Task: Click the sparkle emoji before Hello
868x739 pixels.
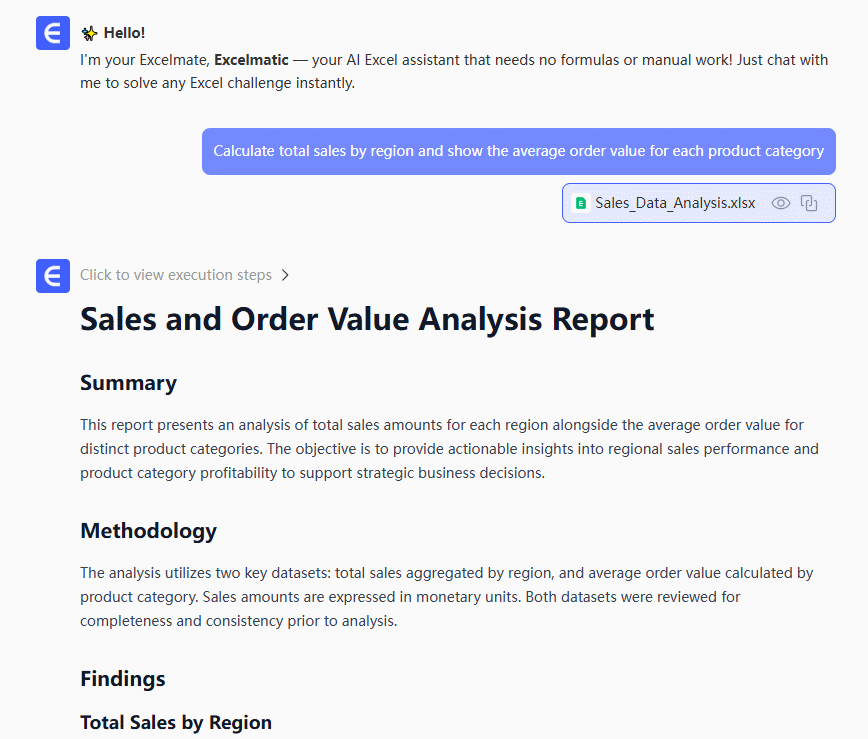Action: (89, 33)
